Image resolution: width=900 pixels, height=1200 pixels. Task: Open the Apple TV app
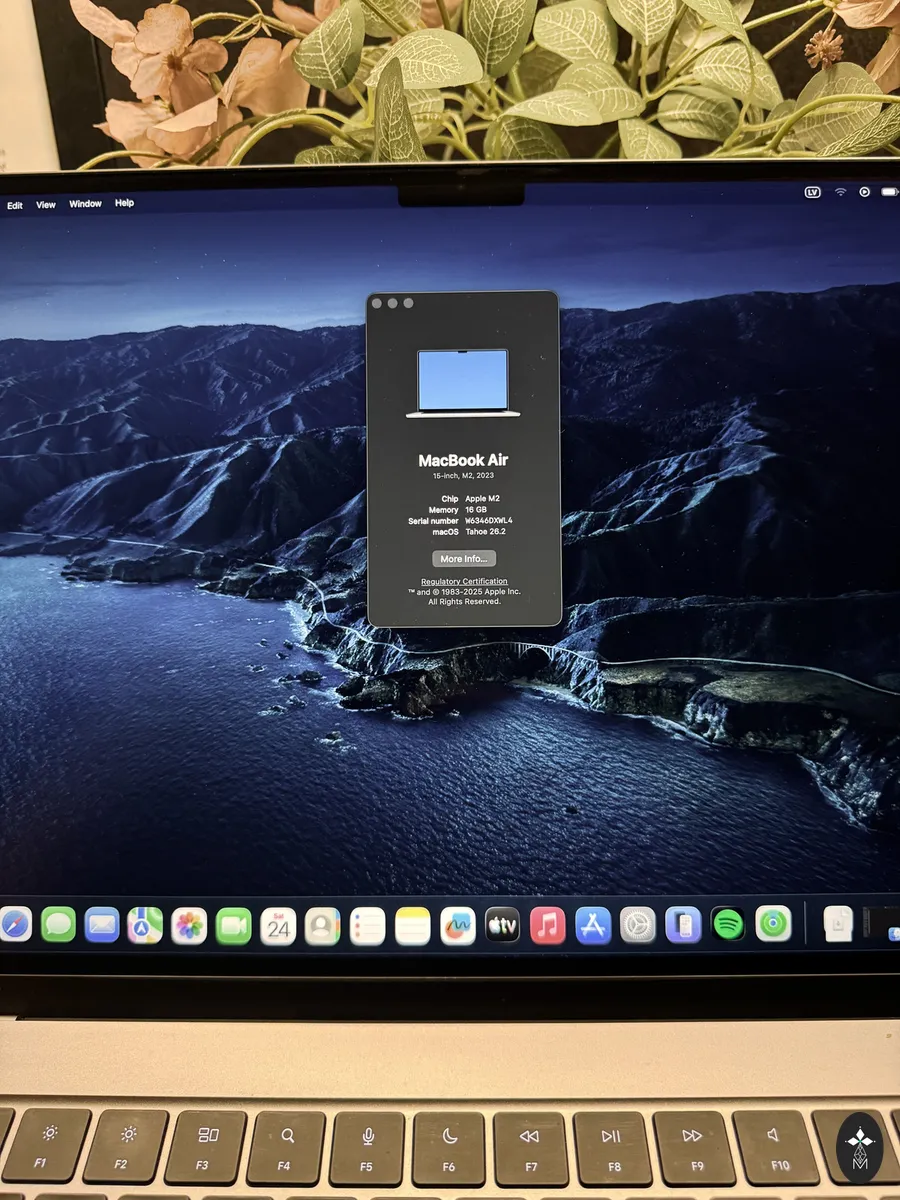point(502,926)
